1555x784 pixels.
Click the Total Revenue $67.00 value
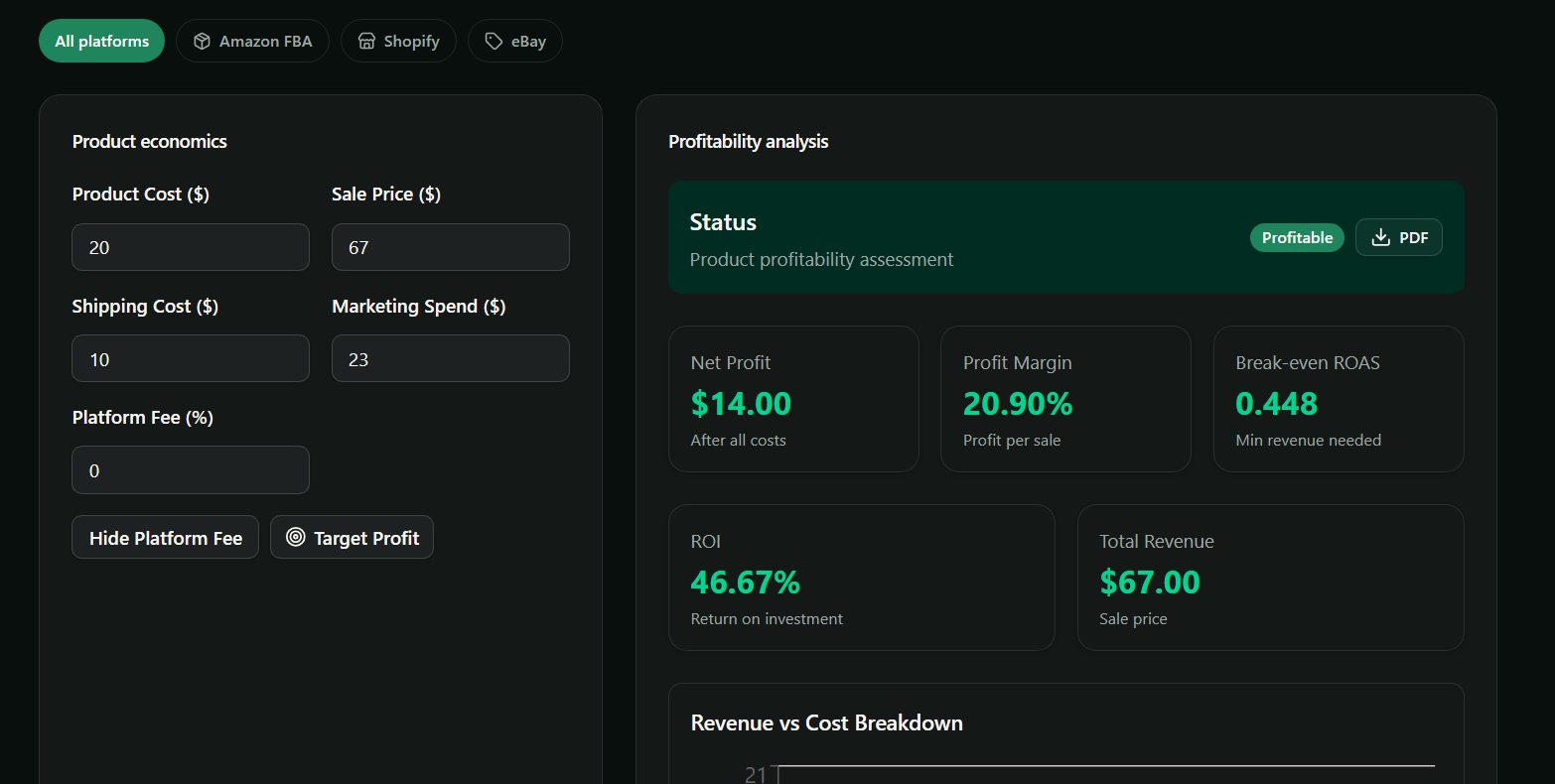[x=1150, y=583]
